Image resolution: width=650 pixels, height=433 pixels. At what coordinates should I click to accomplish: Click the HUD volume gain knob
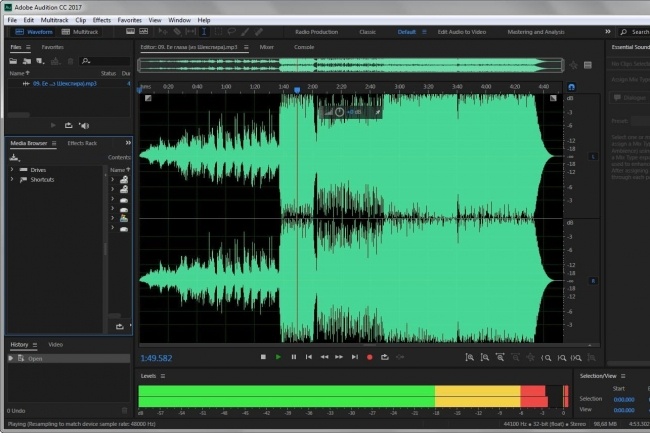[x=339, y=112]
